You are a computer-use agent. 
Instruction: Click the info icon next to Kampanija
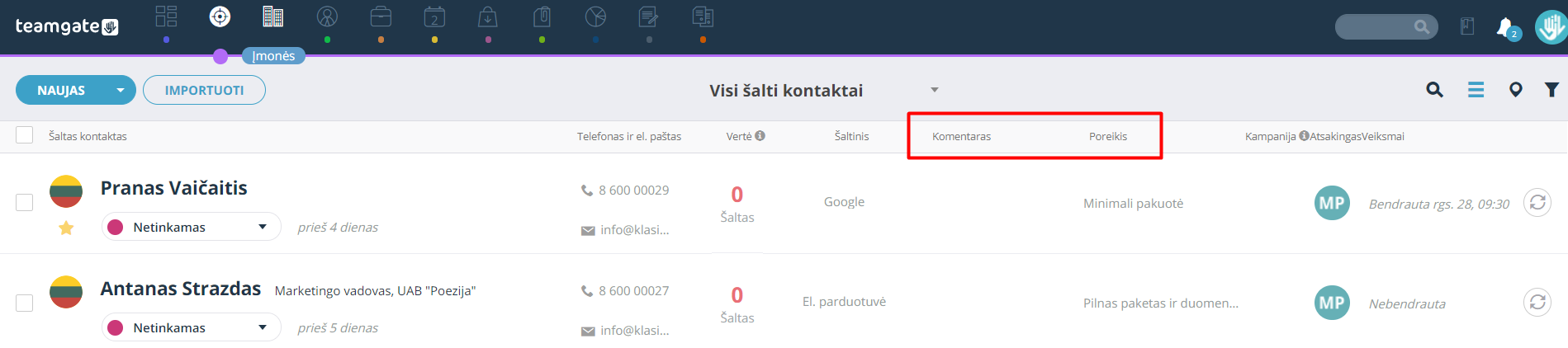[1304, 135]
